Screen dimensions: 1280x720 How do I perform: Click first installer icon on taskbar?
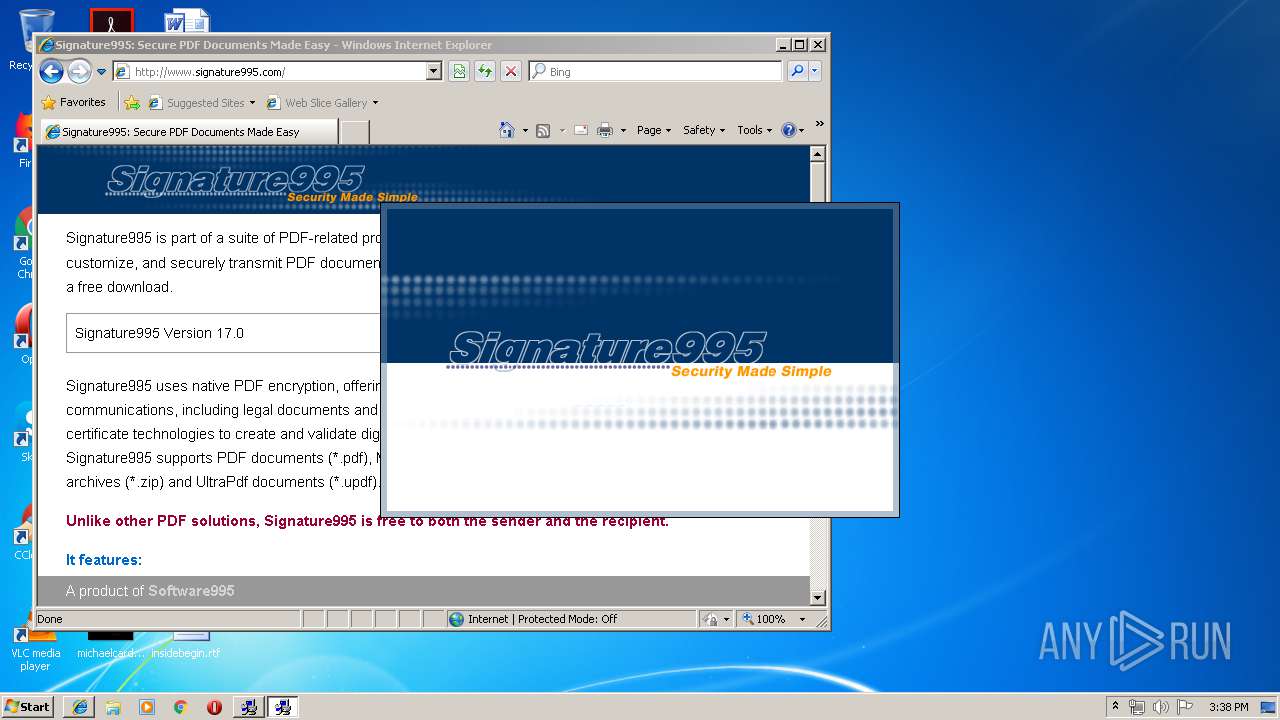248,707
